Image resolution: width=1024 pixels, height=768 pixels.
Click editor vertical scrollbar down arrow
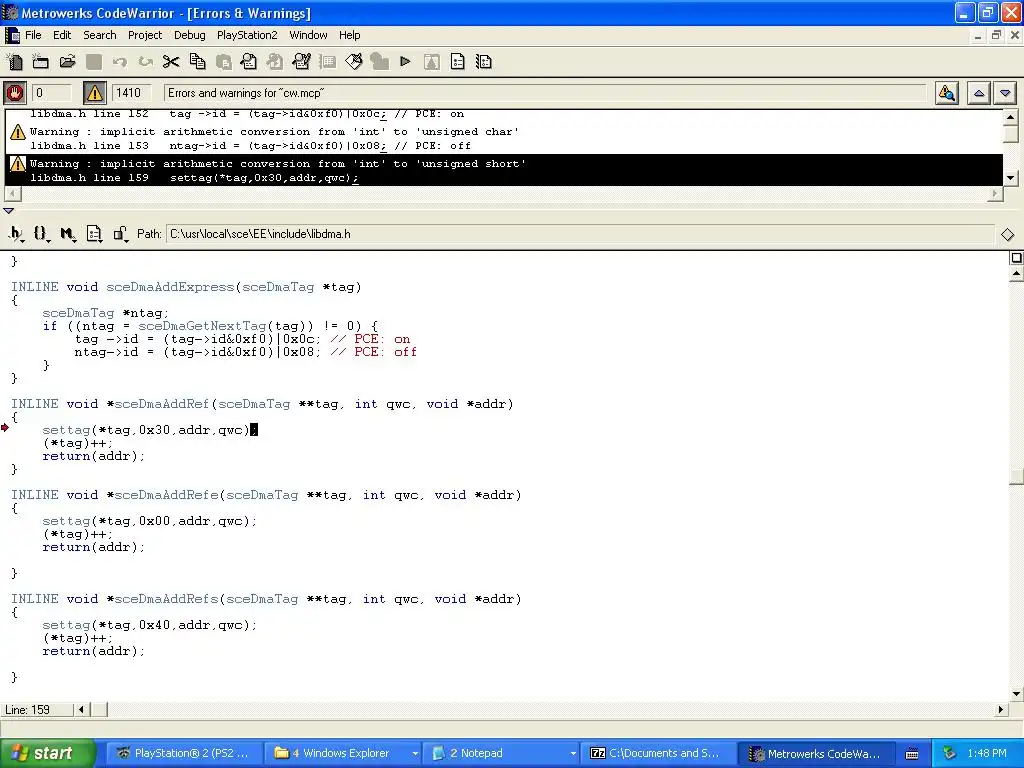click(x=1016, y=694)
